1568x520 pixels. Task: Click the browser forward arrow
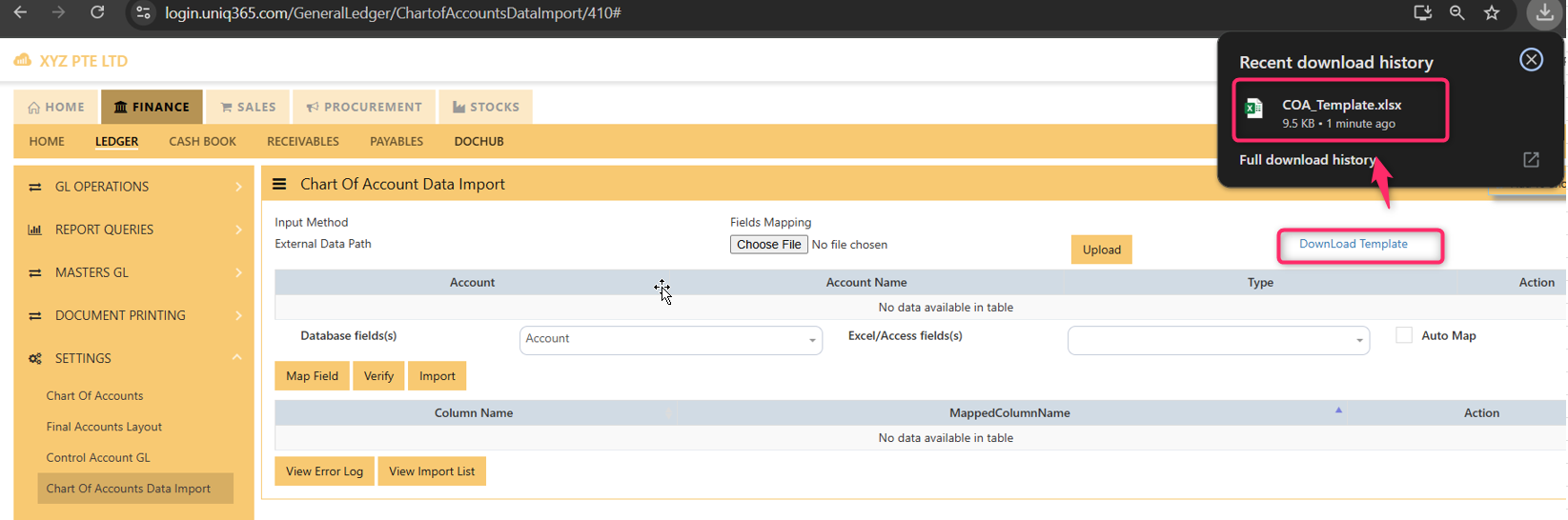(59, 12)
